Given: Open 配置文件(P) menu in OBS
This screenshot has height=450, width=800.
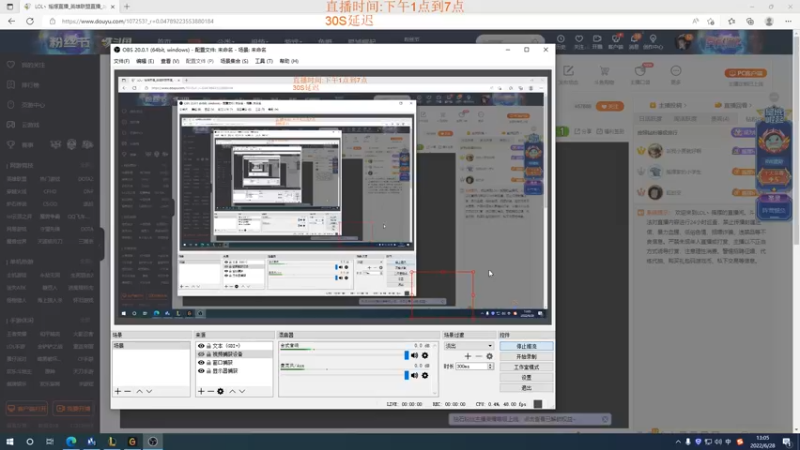Looking at the screenshot, I should point(199,61).
